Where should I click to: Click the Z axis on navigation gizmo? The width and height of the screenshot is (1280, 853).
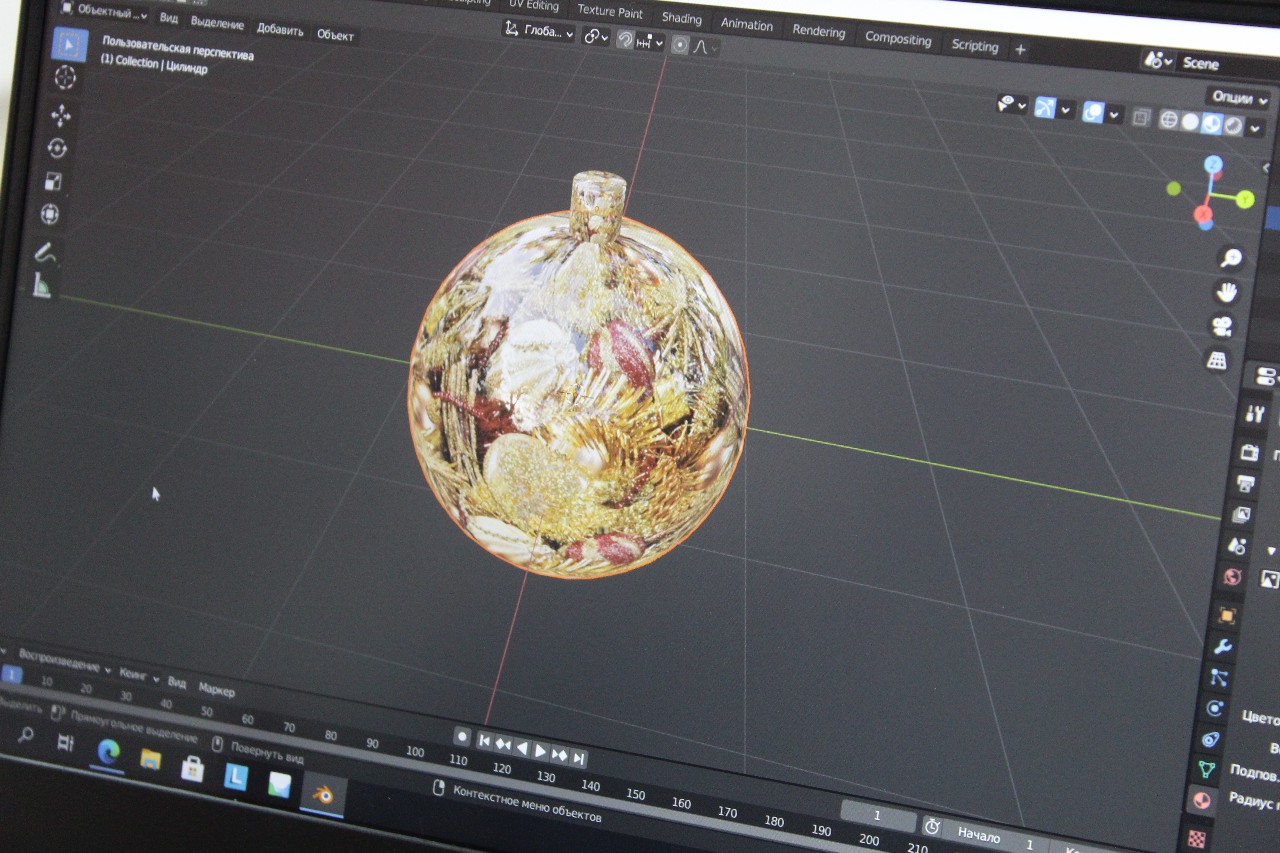pyautogui.click(x=1213, y=164)
